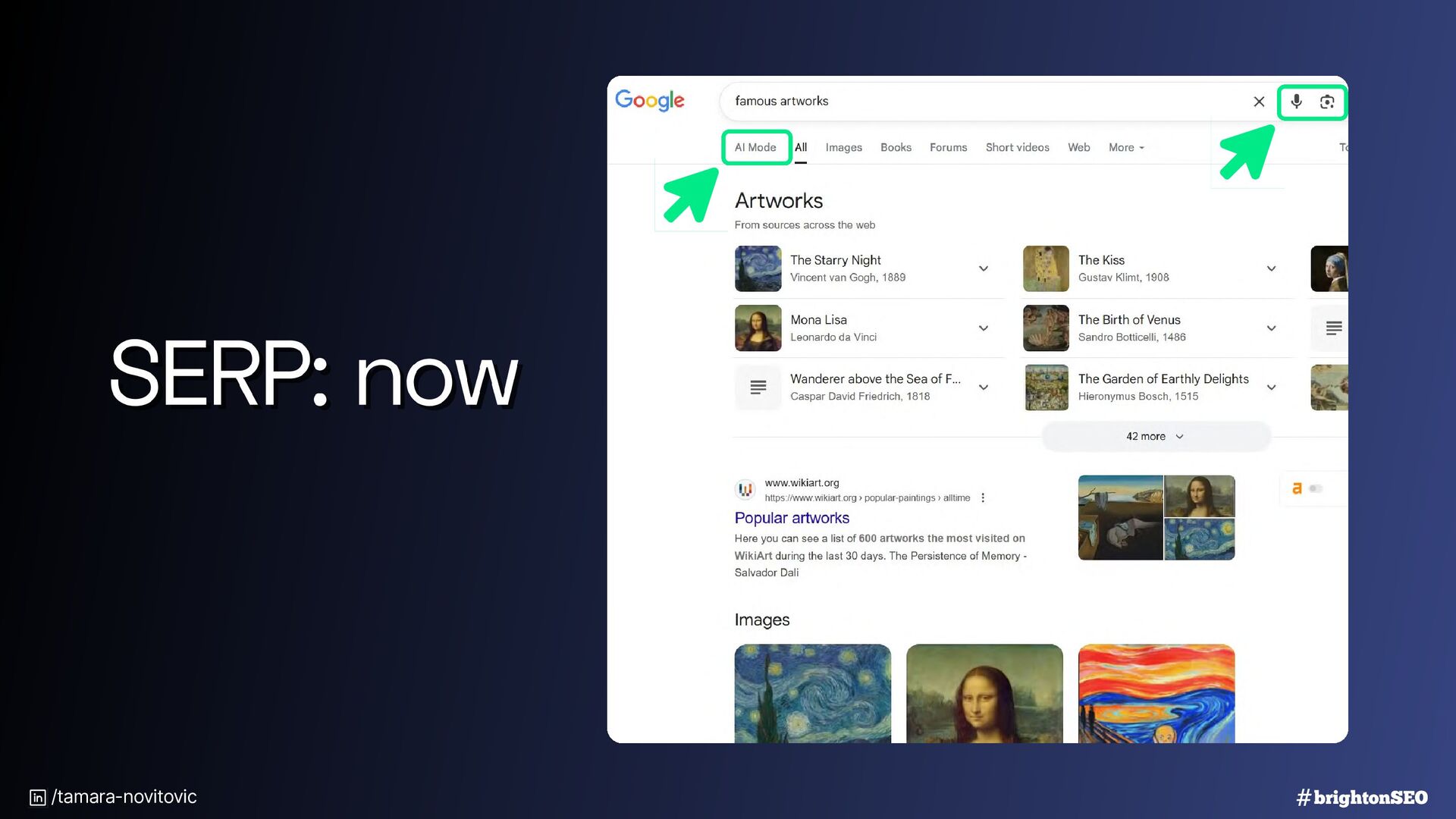
Task: Open The Scream image thumbnail
Action: 1156,693
